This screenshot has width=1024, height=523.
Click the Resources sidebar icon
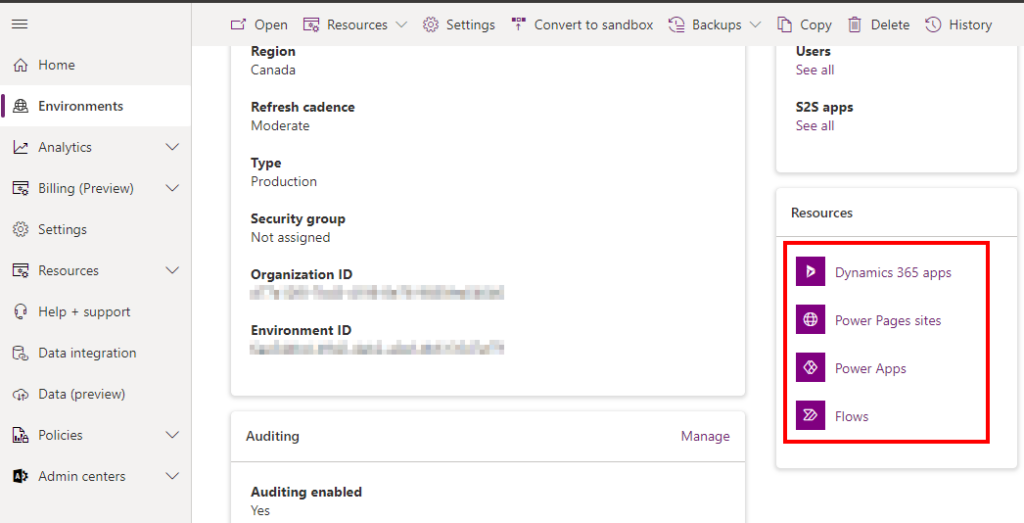coord(21,271)
